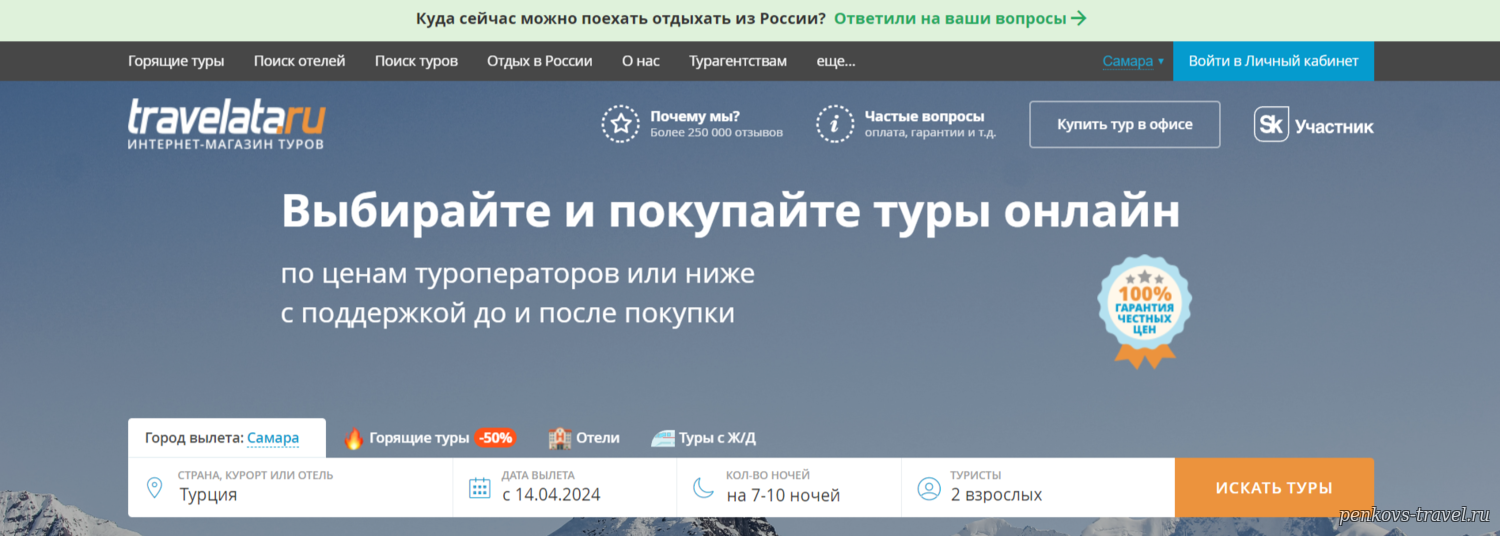Click the 100% гарантия честных цен badge

point(1145,311)
